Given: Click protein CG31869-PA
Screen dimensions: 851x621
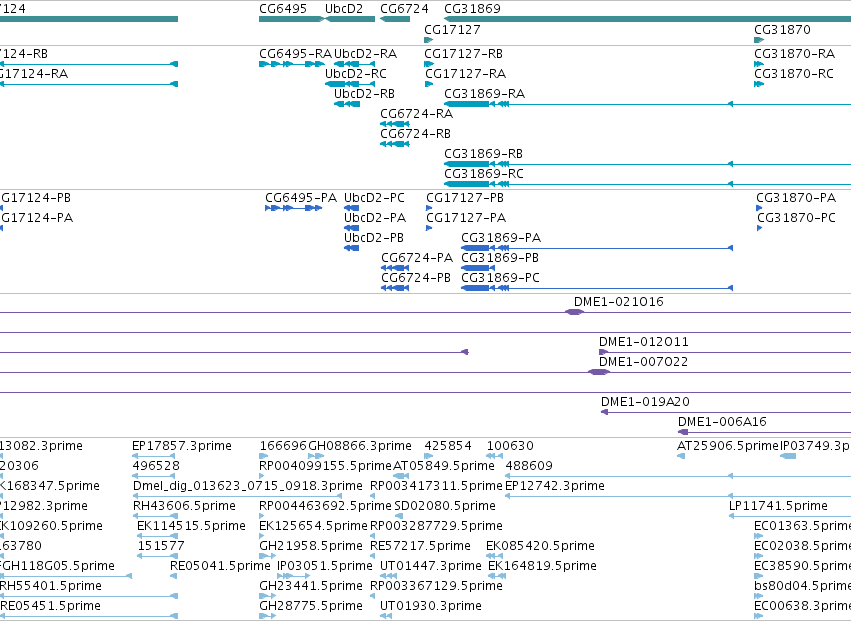Looking at the screenshot, I should click(501, 238).
